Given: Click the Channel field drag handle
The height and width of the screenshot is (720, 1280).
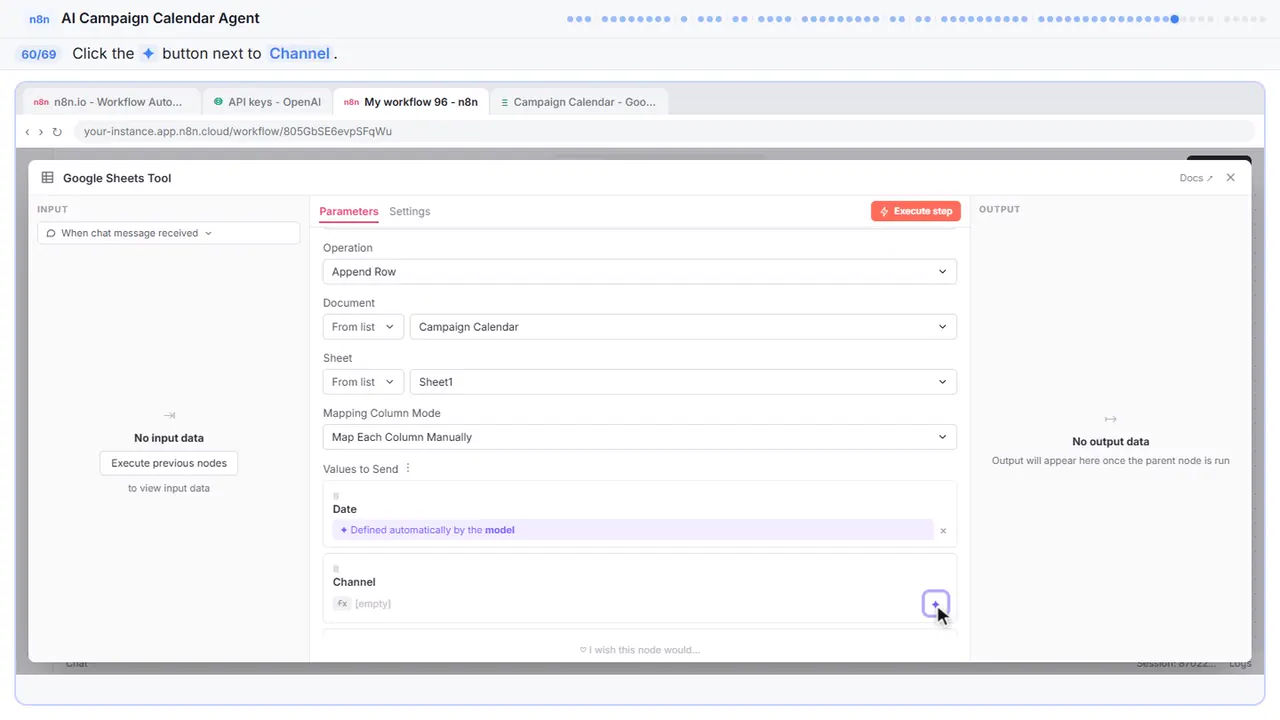Looking at the screenshot, I should 336,569.
